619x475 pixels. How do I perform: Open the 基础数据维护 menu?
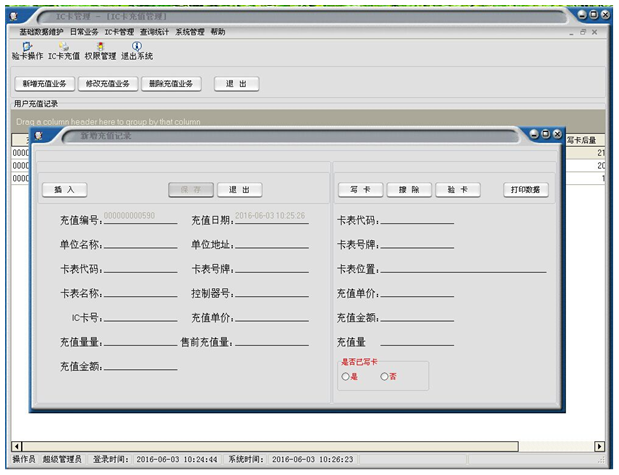[41, 32]
